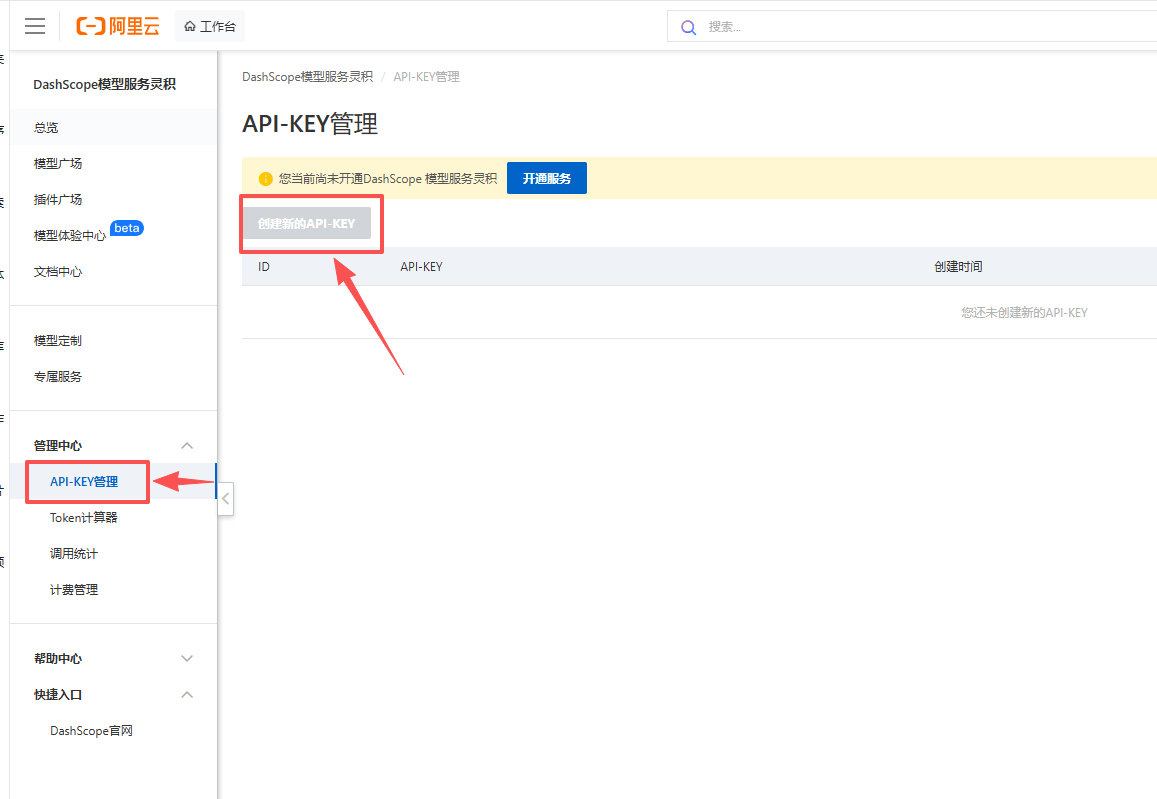Click the beta badge beside 模型体验中心
Screen dimensions: 1157x799
[127, 228]
